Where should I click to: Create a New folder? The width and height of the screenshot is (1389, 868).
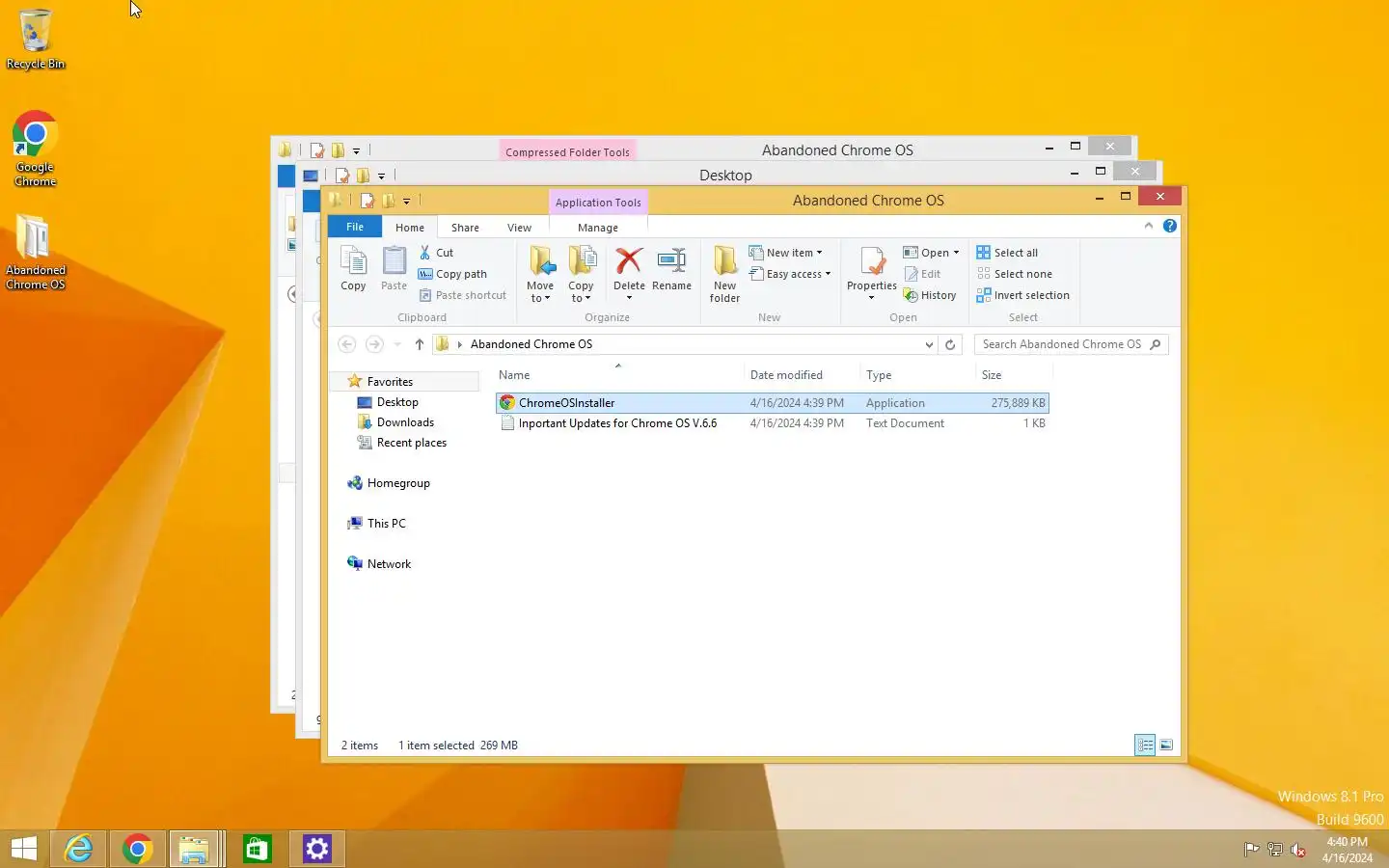pos(724,274)
